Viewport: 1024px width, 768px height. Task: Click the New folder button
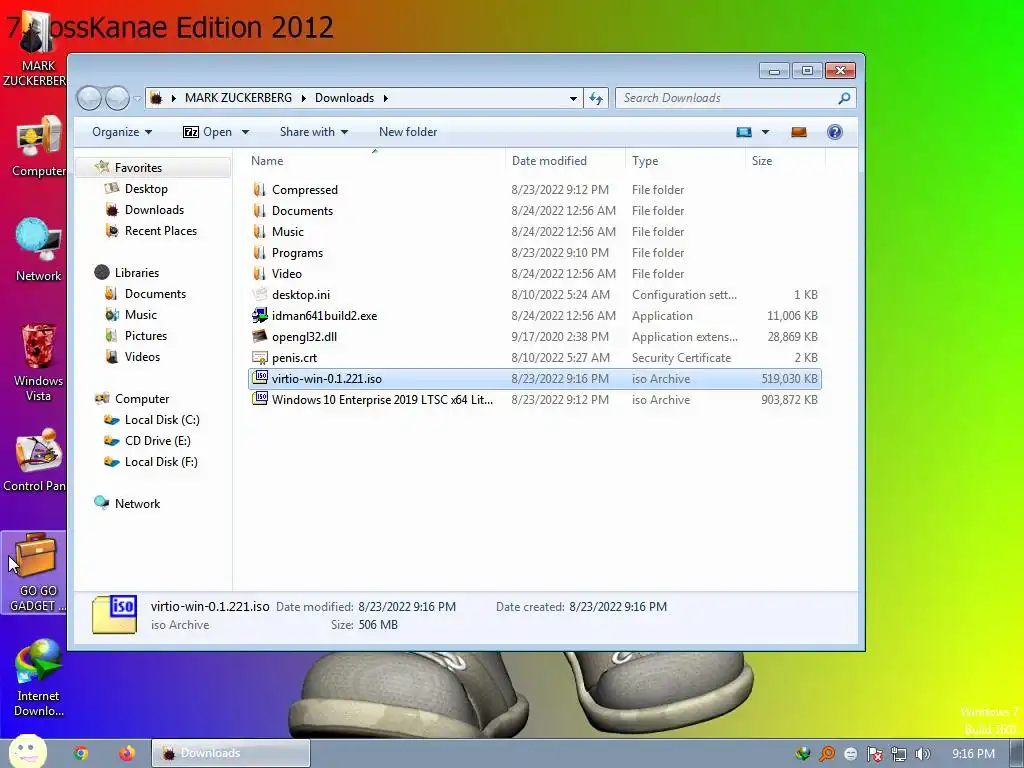coord(408,132)
